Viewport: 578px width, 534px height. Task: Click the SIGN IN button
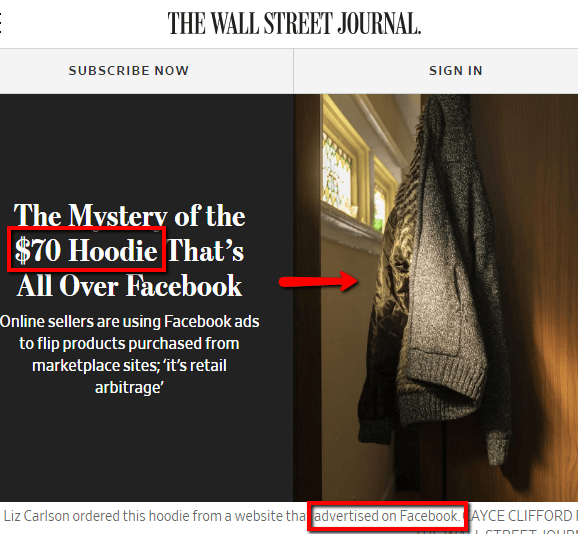[456, 71]
